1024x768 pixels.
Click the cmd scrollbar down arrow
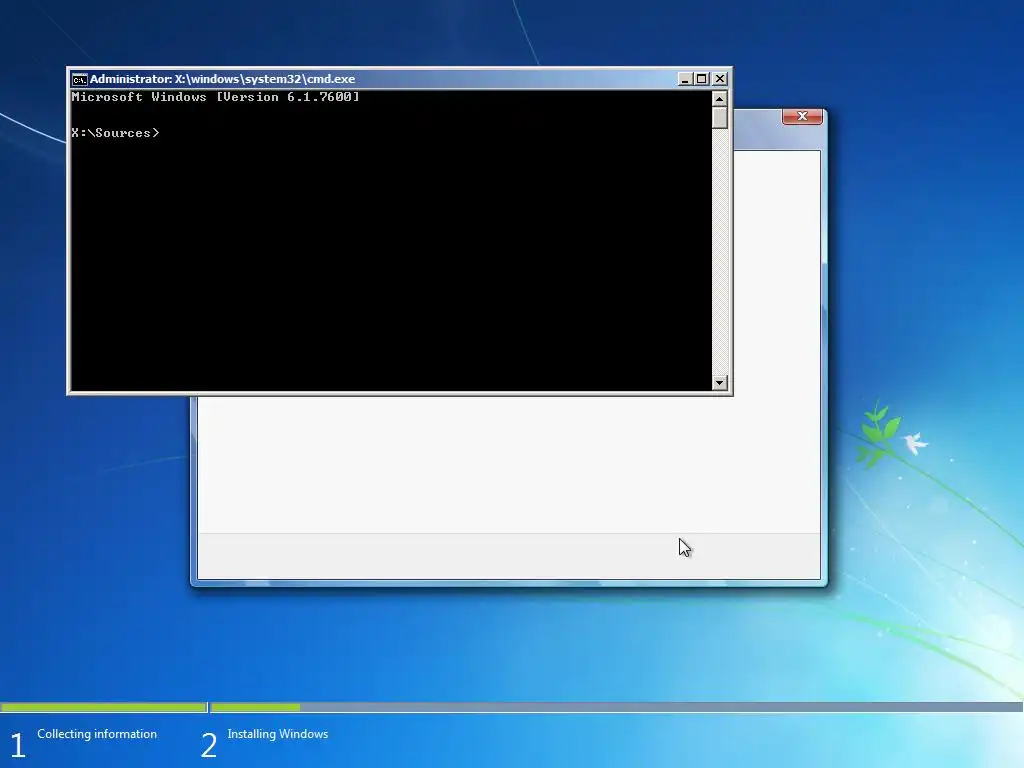[720, 383]
